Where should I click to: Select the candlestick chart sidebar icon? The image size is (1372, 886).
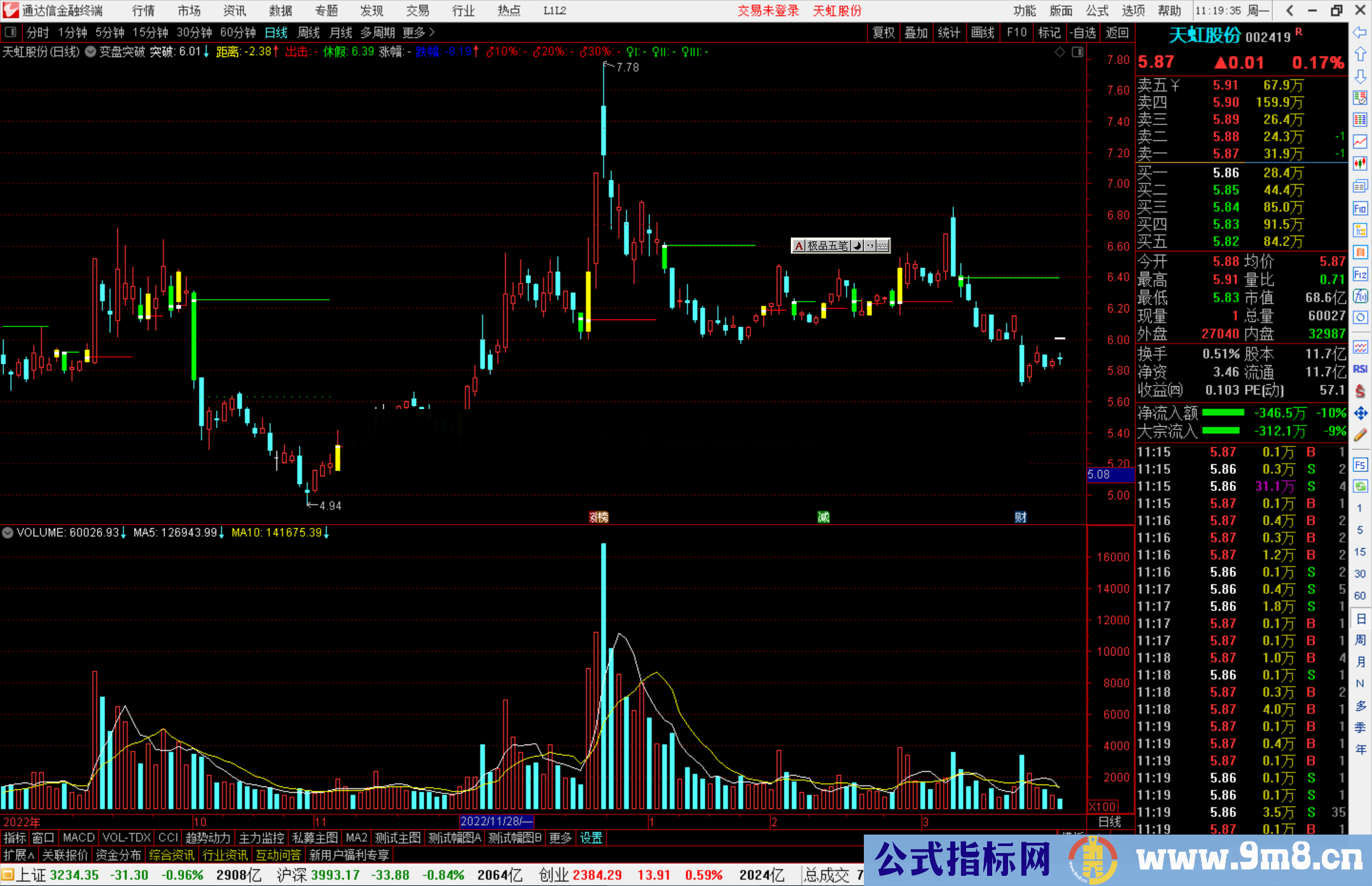click(x=1360, y=164)
